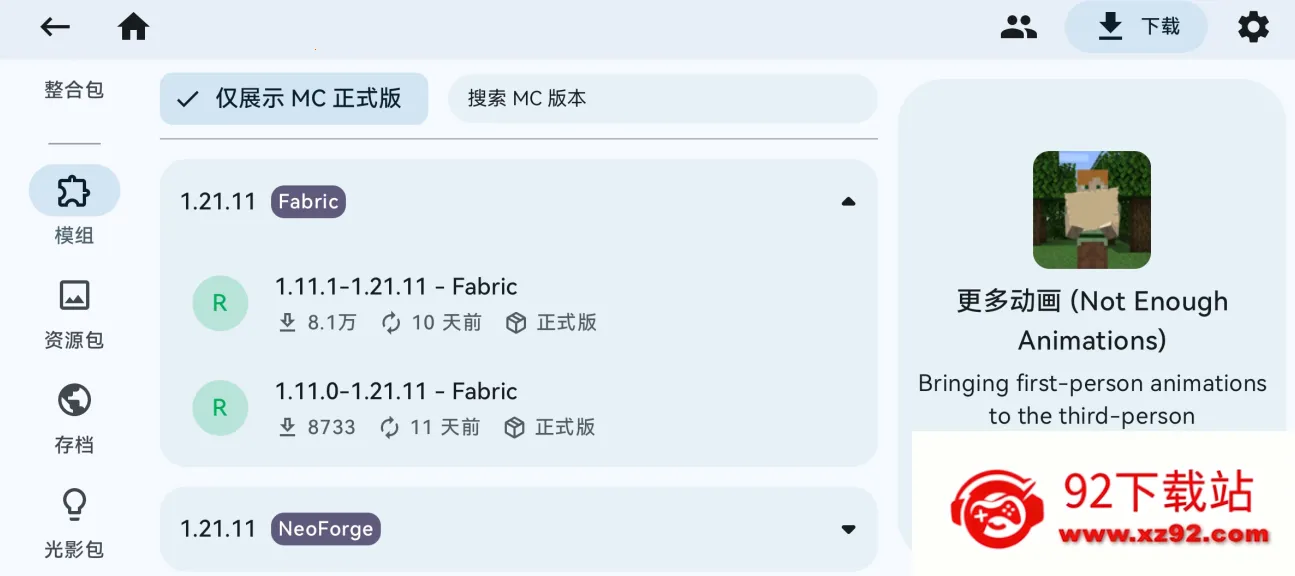The height and width of the screenshot is (576, 1295).
Task: Open the home screen icon
Action: point(133,27)
